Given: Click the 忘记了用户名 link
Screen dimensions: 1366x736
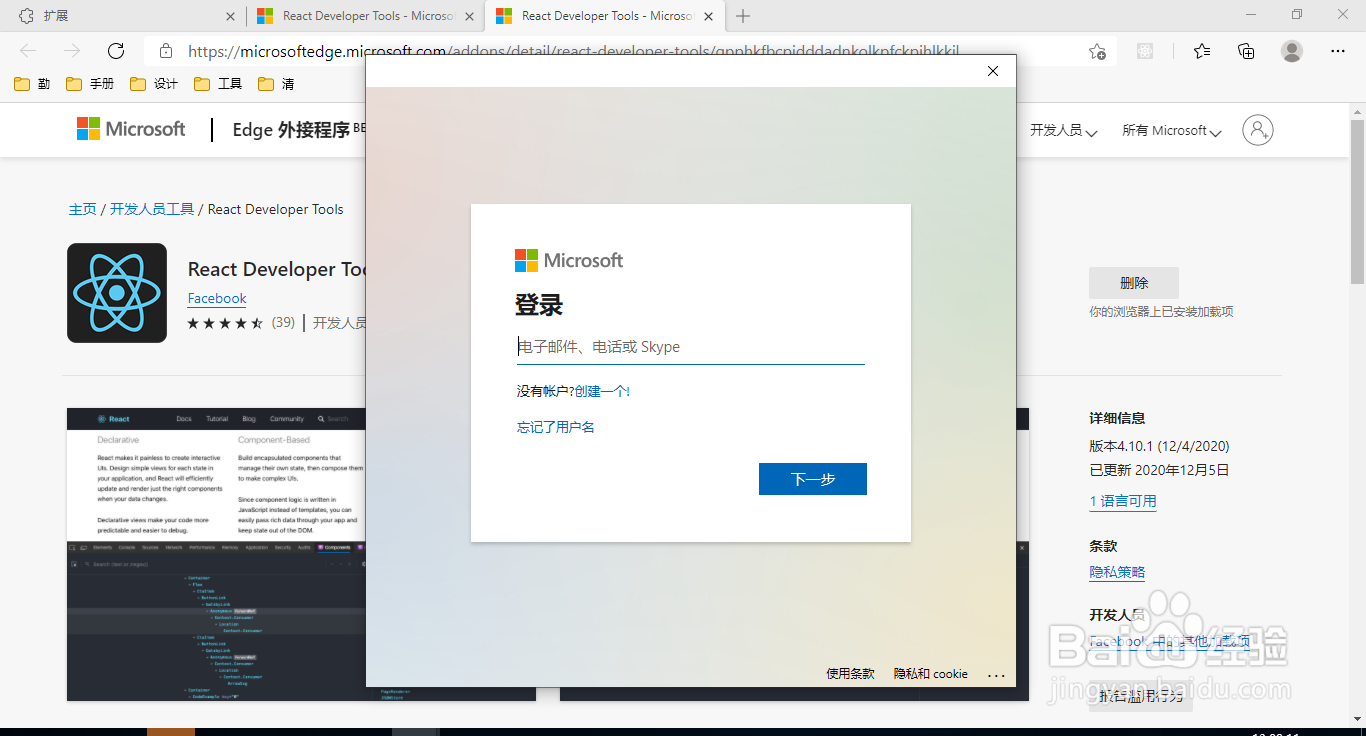Looking at the screenshot, I should [x=556, y=427].
